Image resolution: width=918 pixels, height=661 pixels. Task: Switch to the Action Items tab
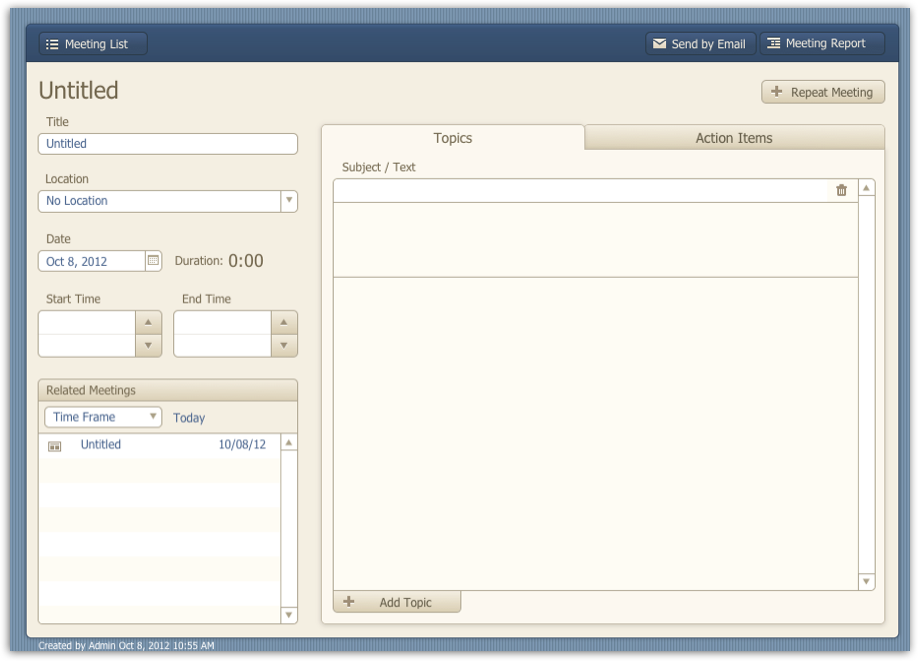pyautogui.click(x=732, y=137)
